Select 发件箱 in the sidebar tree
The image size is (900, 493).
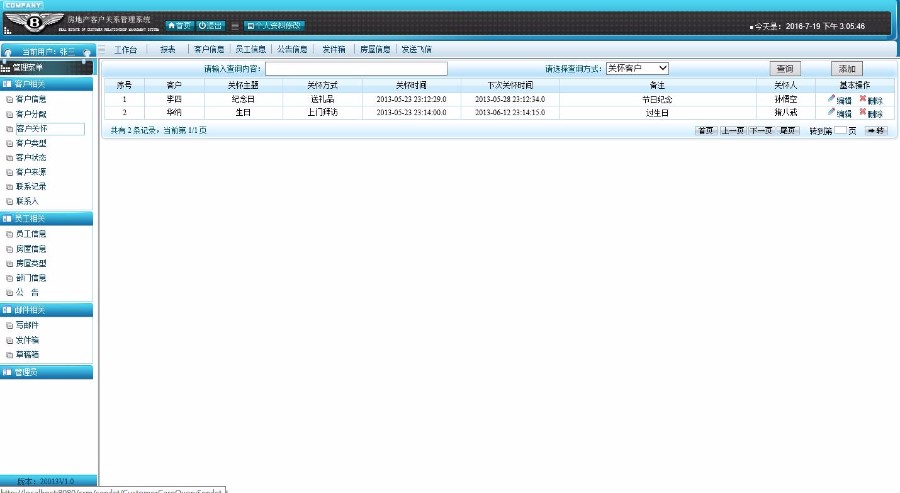(x=27, y=340)
